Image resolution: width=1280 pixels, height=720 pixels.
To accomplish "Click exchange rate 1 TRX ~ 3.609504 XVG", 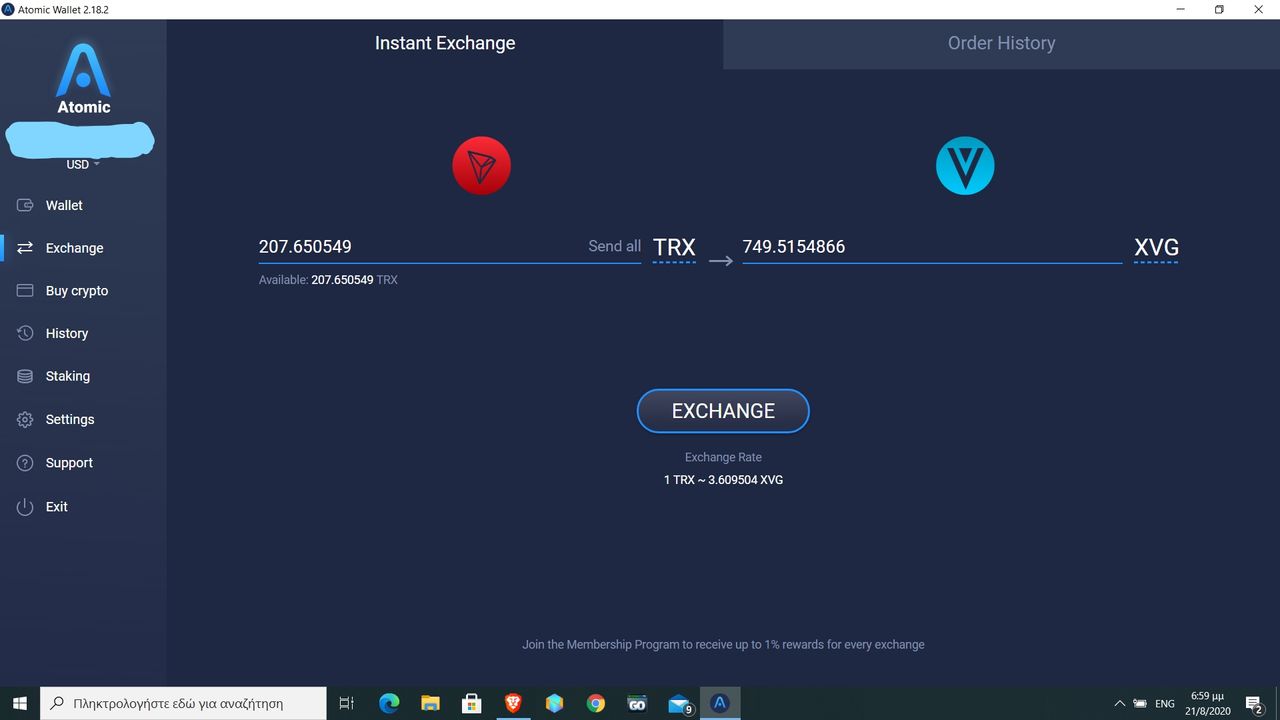I will [x=723, y=480].
